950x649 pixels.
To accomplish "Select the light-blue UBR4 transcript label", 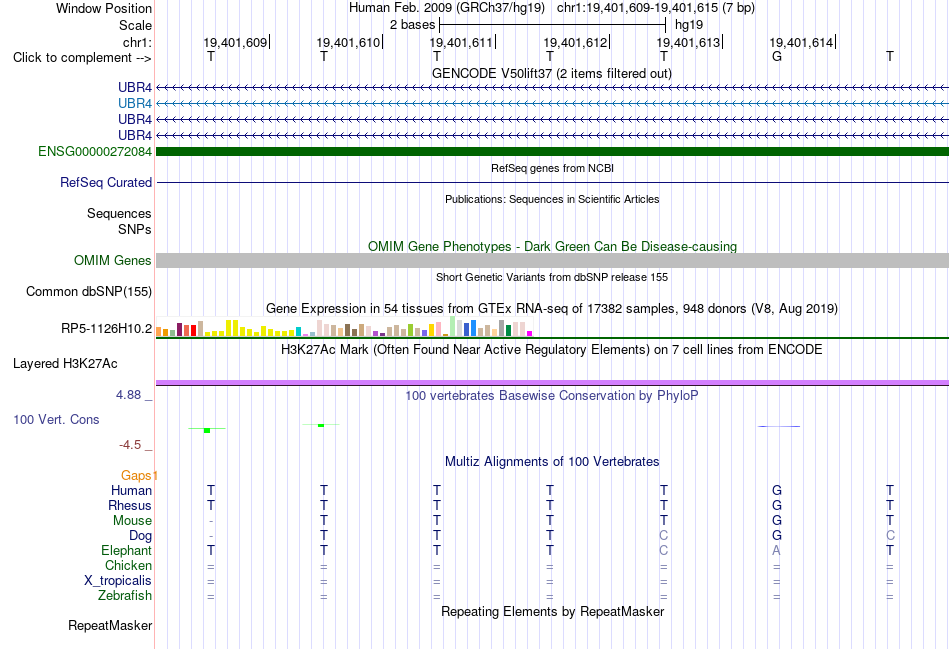I will [x=135, y=104].
